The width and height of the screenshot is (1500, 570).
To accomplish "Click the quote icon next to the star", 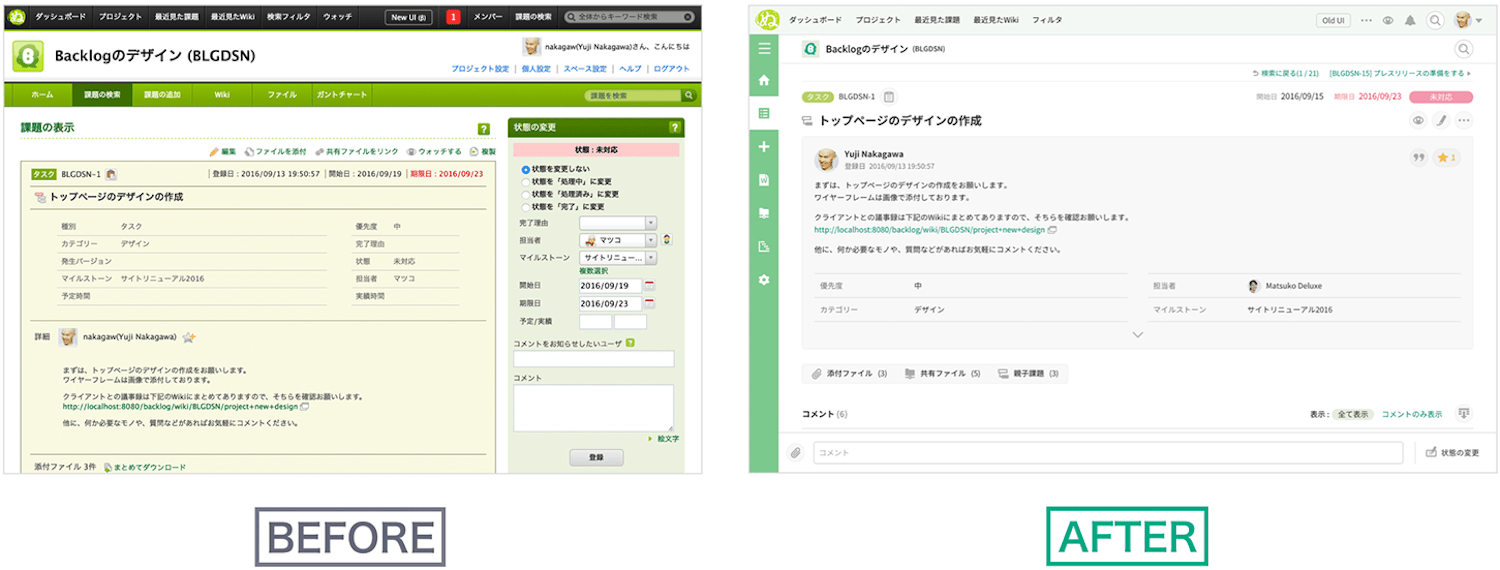I will [x=1418, y=158].
